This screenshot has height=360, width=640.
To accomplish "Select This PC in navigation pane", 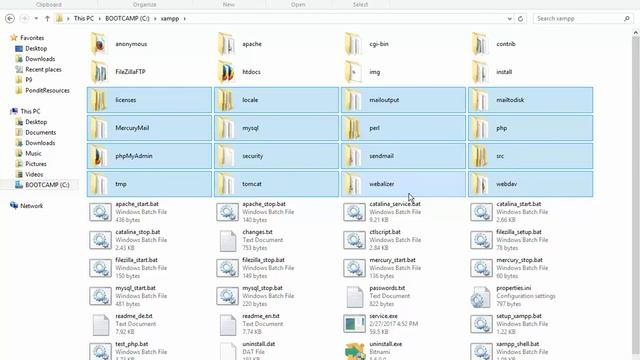I will click(x=30, y=111).
